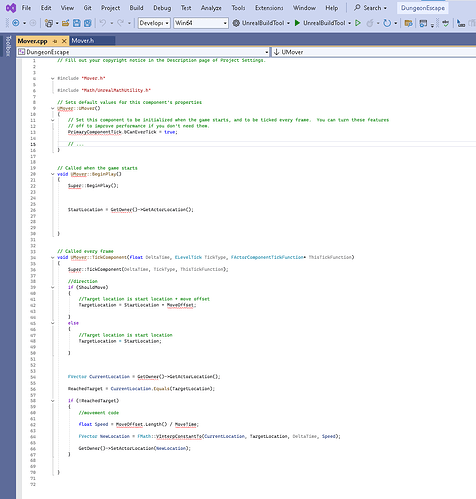Click the Navigate Backward arrow button
476x499 pixels.
(16, 23)
